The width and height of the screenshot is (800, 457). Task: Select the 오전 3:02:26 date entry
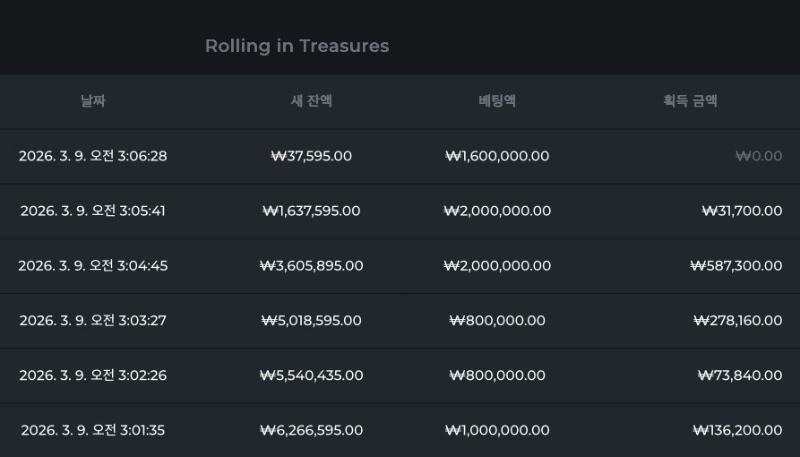(x=93, y=376)
